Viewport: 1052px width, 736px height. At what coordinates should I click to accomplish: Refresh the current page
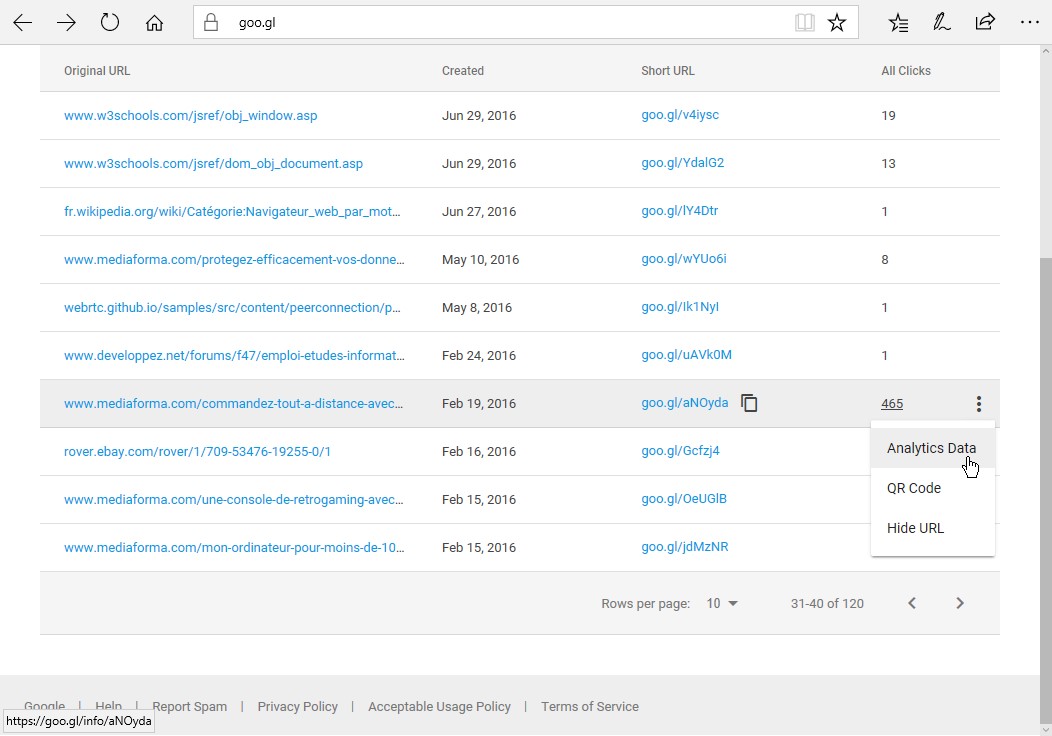coord(110,22)
